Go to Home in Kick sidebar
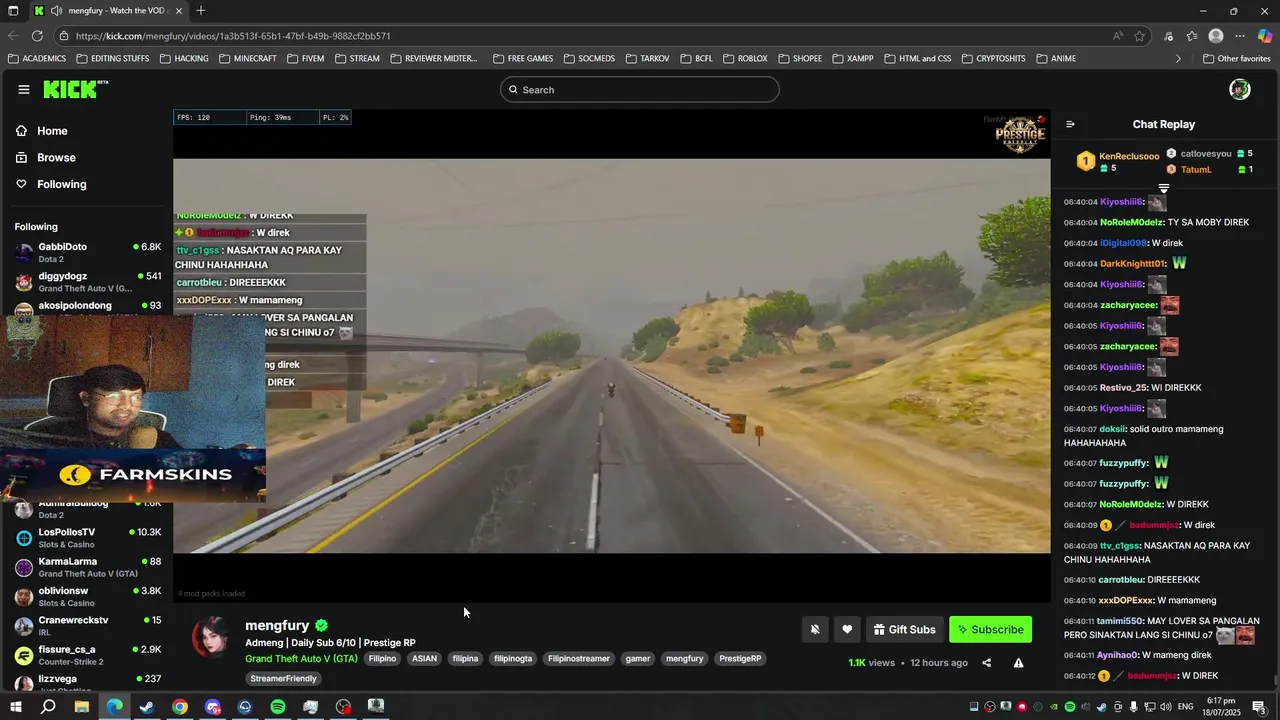 tap(41, 131)
